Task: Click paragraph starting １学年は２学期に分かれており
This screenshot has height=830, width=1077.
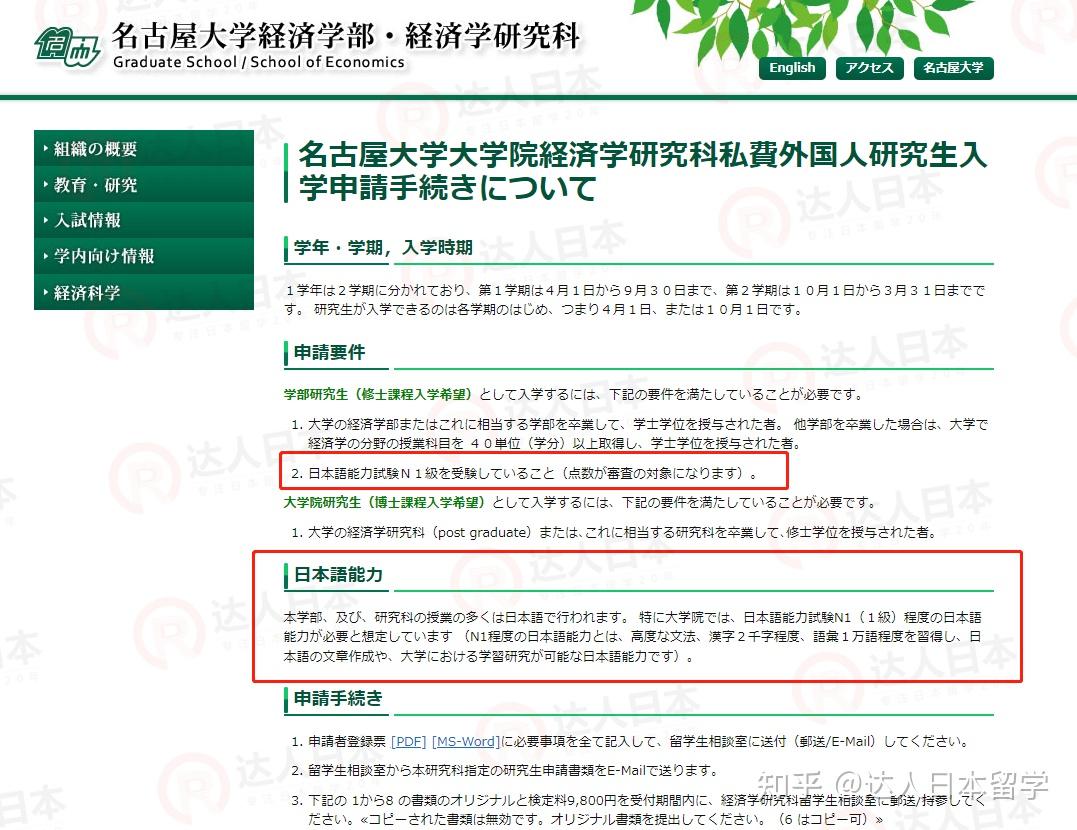Action: click(635, 300)
